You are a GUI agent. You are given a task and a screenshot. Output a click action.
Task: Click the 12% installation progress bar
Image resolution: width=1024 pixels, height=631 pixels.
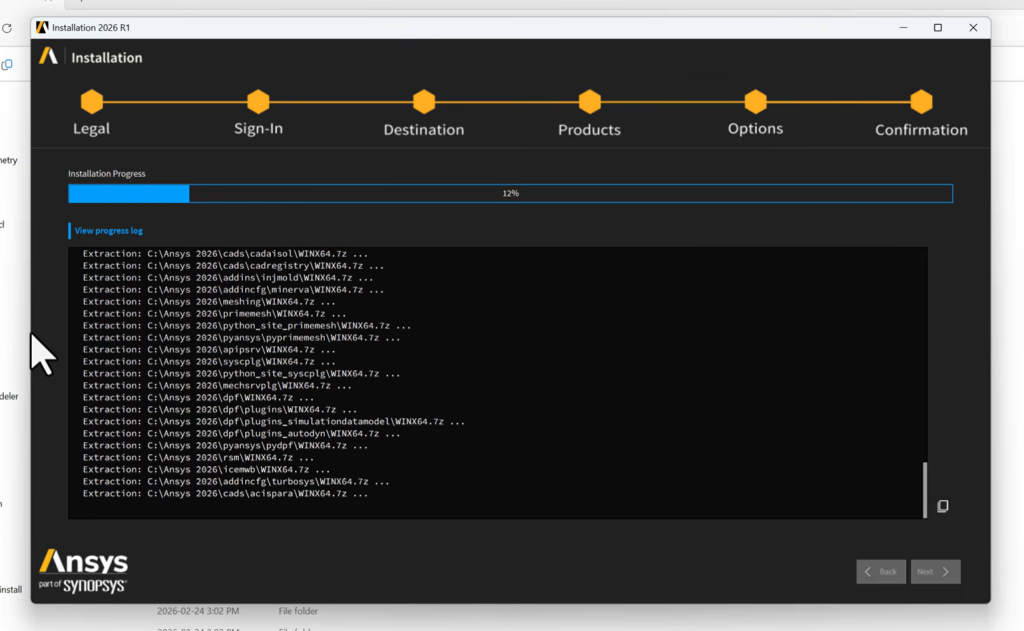pyautogui.click(x=510, y=193)
